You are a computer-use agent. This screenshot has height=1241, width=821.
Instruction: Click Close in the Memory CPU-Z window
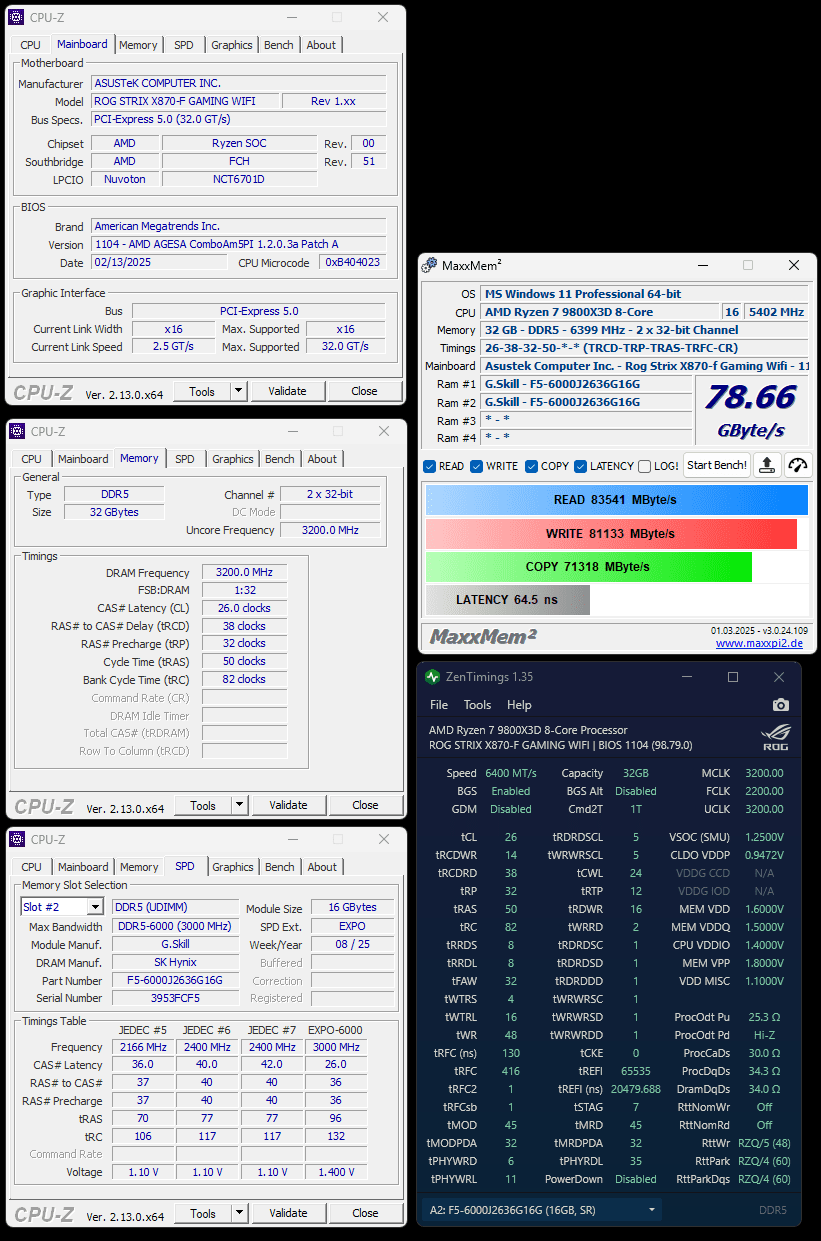pos(365,805)
